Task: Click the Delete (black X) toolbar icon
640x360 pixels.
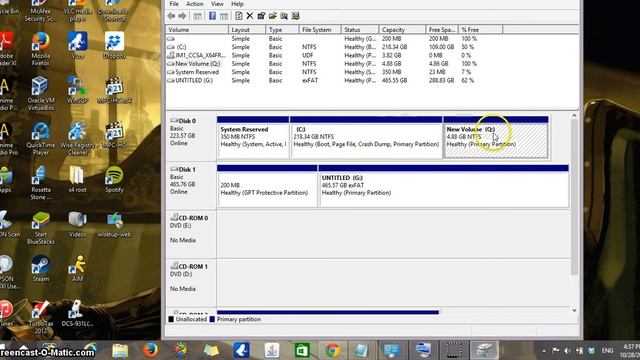Action: click(250, 16)
